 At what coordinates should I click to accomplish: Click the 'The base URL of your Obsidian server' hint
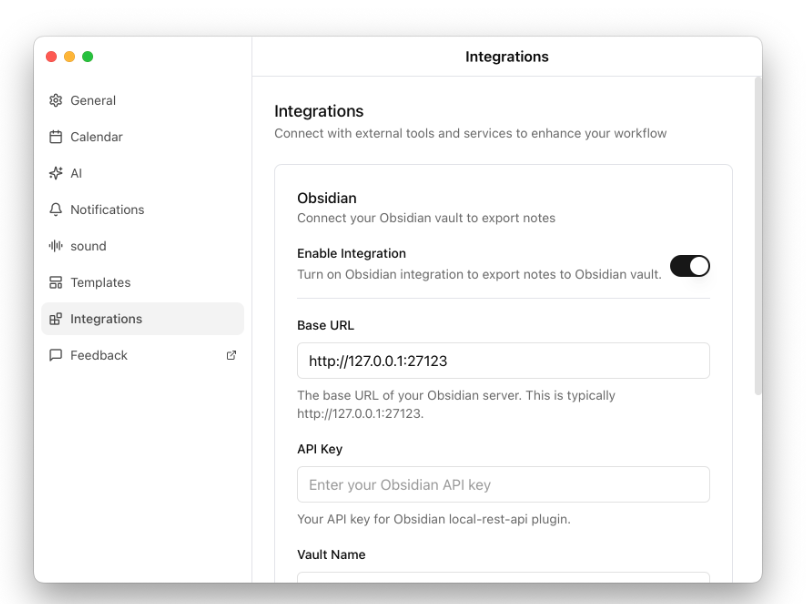(456, 404)
